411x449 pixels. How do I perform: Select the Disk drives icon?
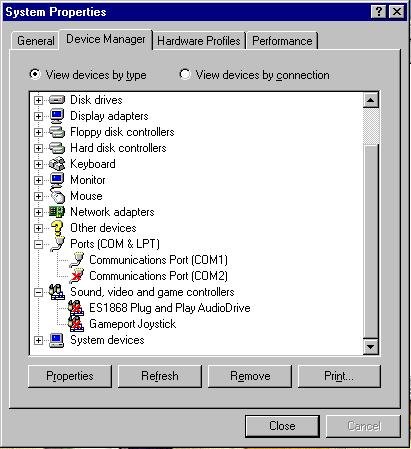point(57,100)
